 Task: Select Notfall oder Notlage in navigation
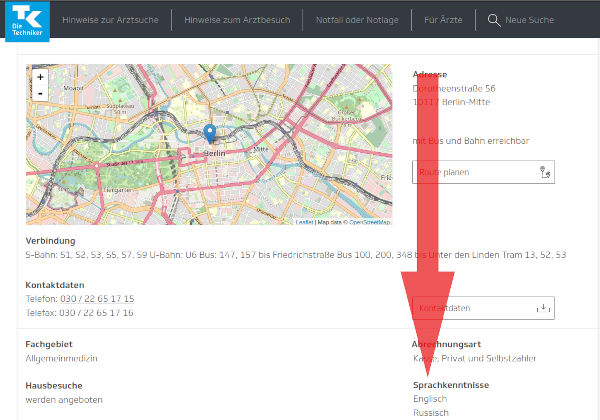(x=356, y=20)
